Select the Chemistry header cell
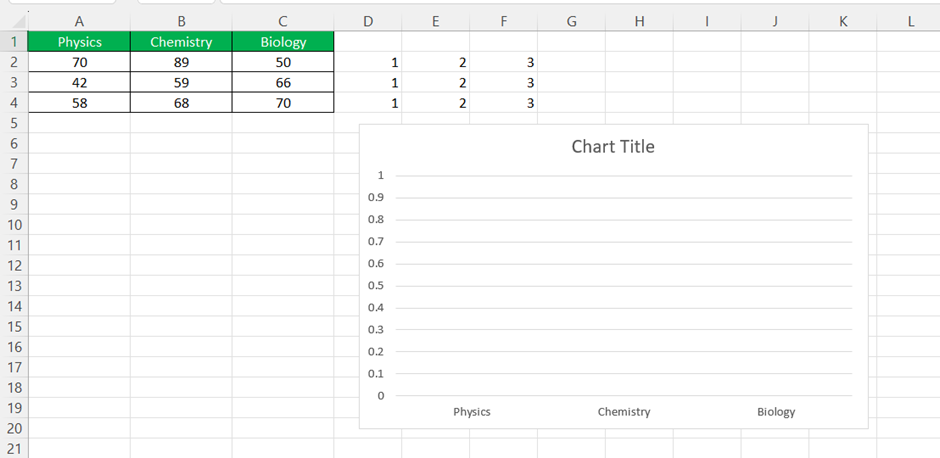Screen dimensions: 940x458 [181, 42]
